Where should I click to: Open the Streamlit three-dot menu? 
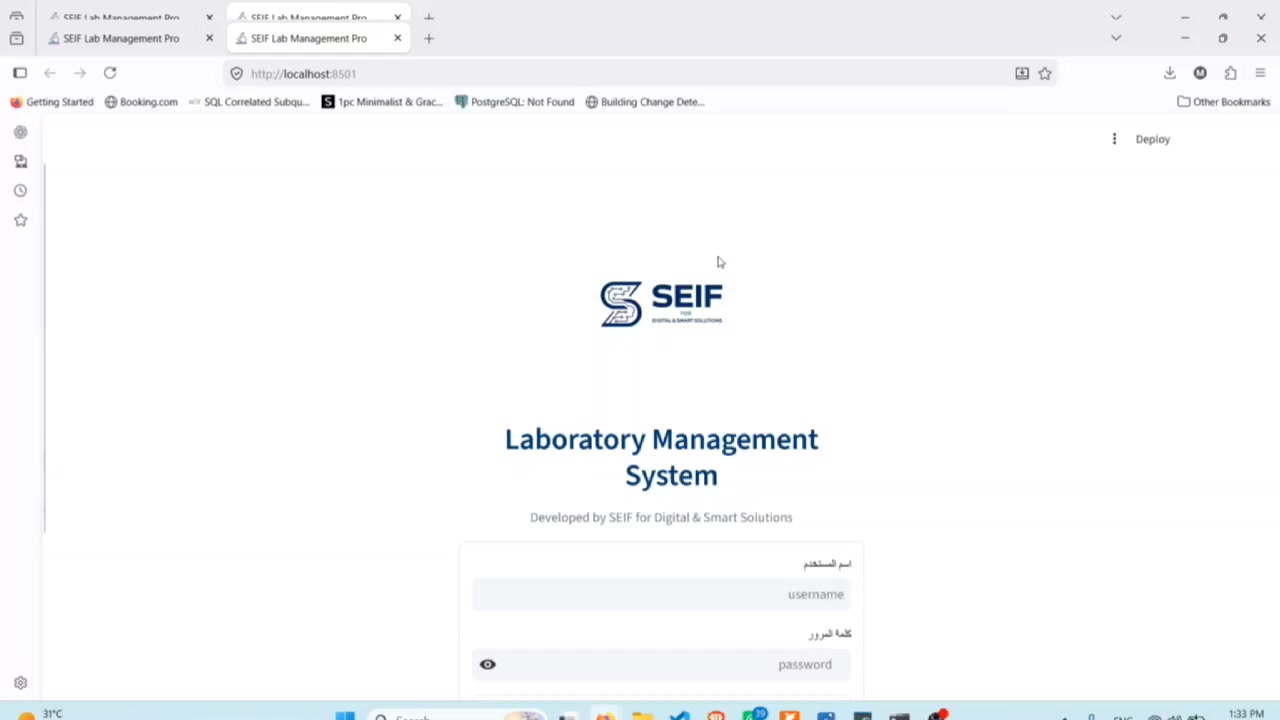pos(1114,139)
